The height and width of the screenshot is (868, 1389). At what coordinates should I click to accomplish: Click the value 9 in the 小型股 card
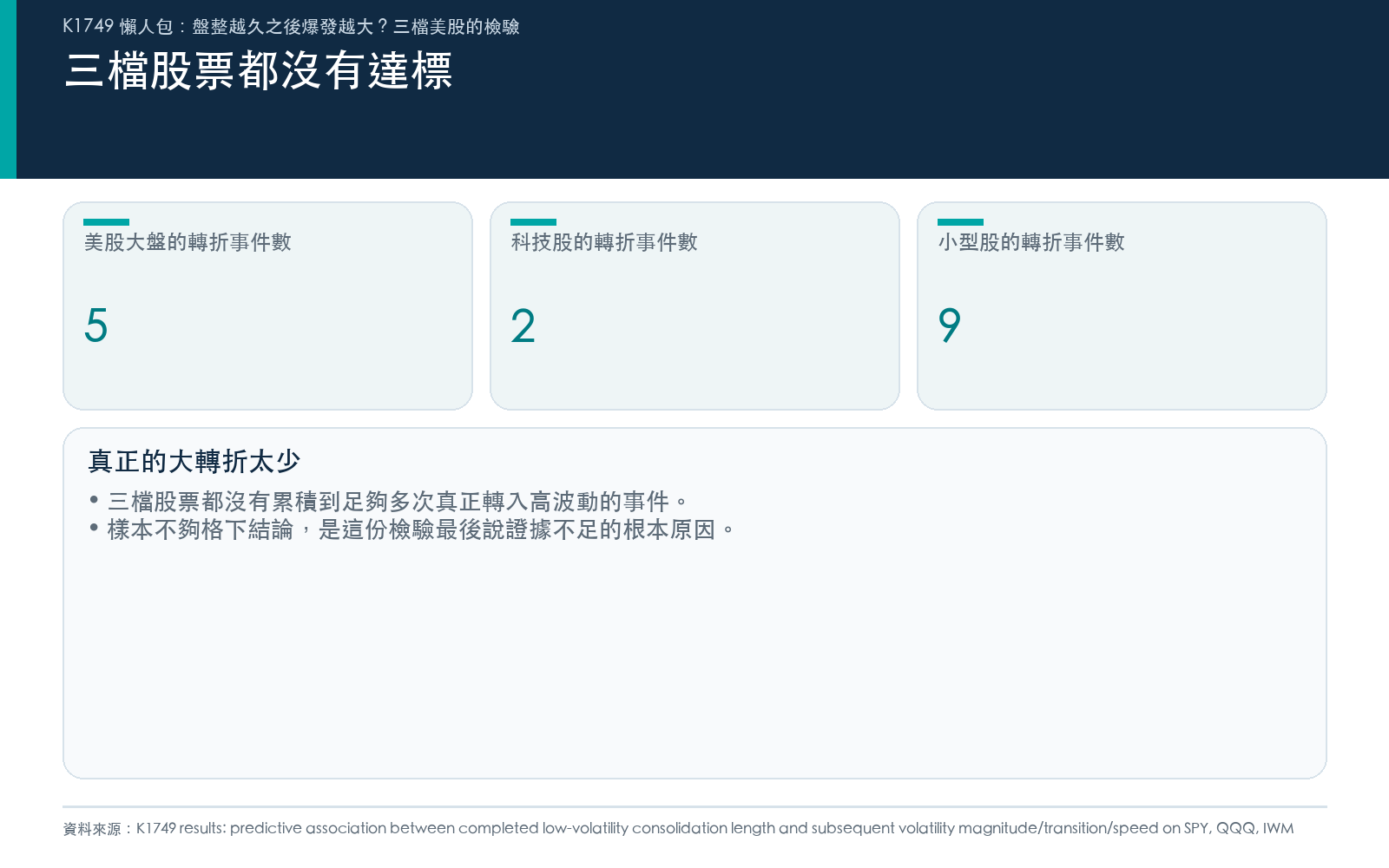(950, 325)
